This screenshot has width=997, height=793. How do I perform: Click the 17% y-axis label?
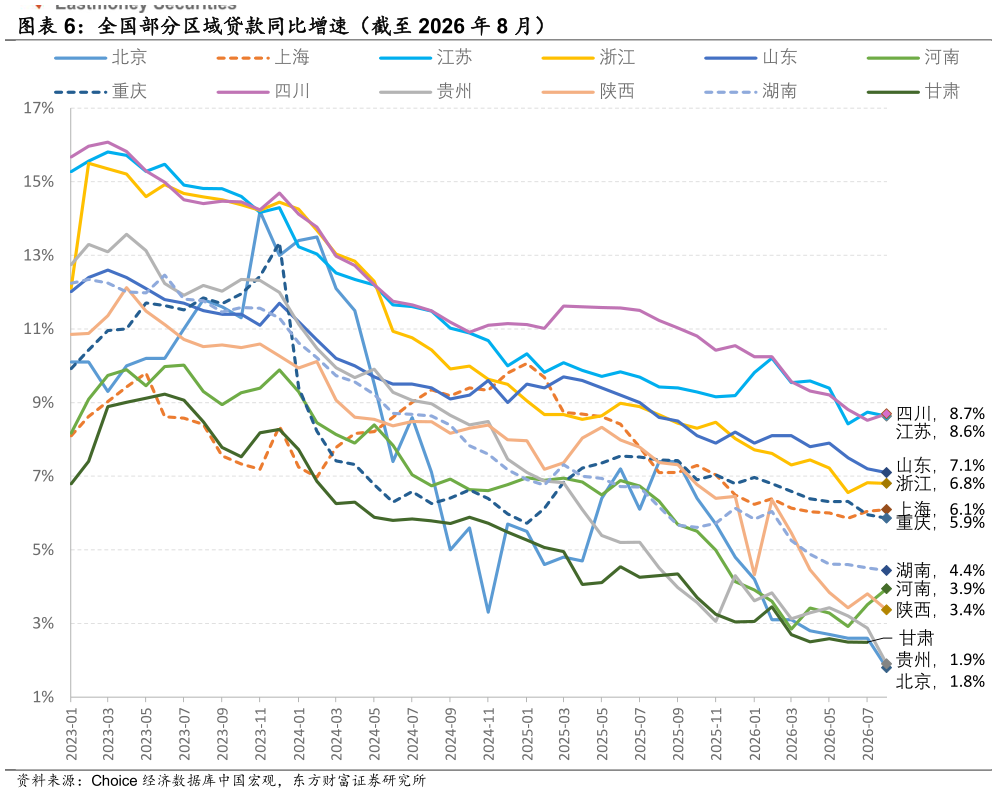pyautogui.click(x=38, y=107)
